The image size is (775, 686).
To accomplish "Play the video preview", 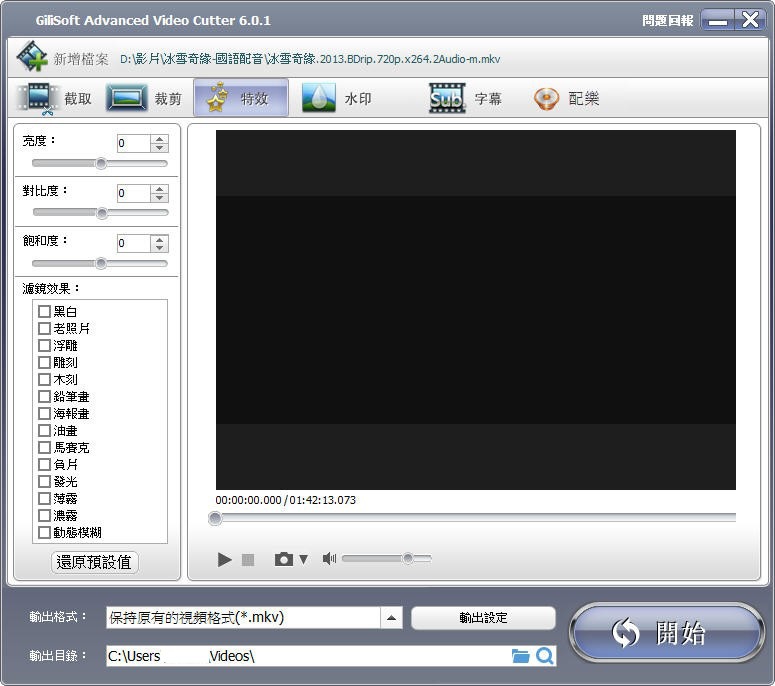I will (x=224, y=559).
